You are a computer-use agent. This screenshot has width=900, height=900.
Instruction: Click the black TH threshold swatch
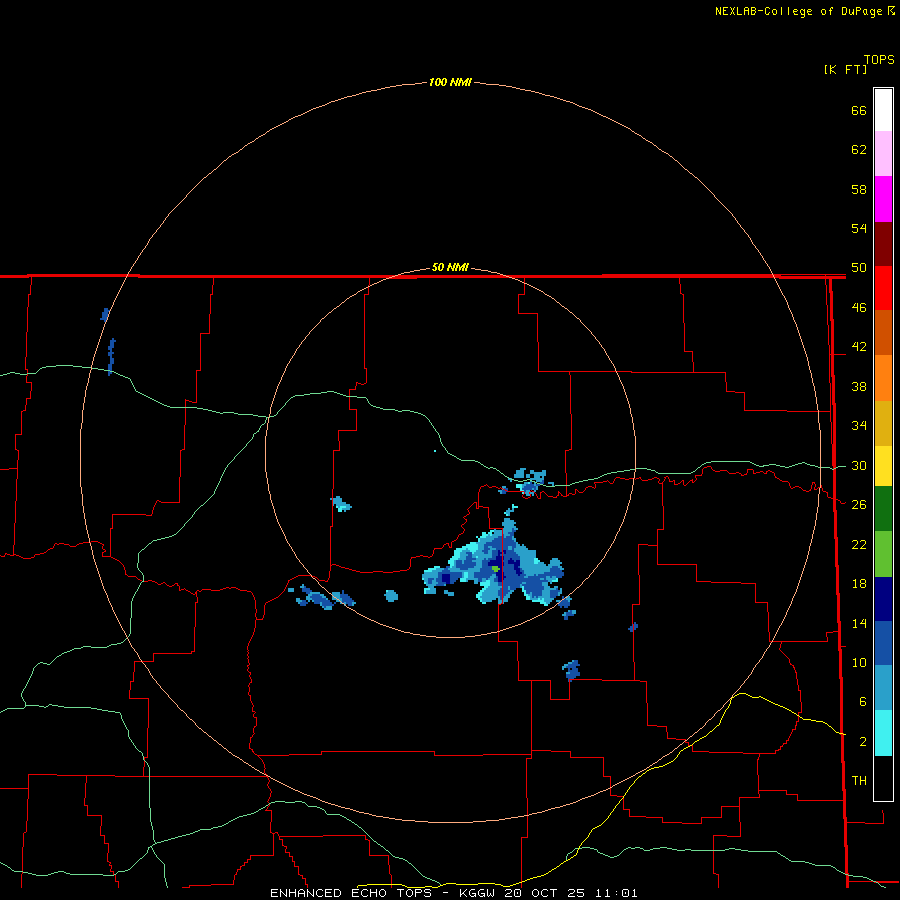click(x=883, y=778)
